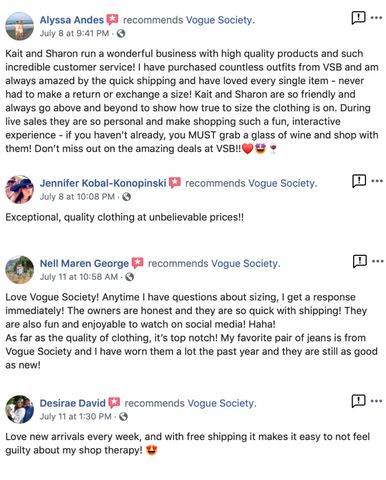Image resolution: width=386 pixels, height=480 pixels.
Task: Open three-dot menu on Desirae David's post
Action: point(376,401)
